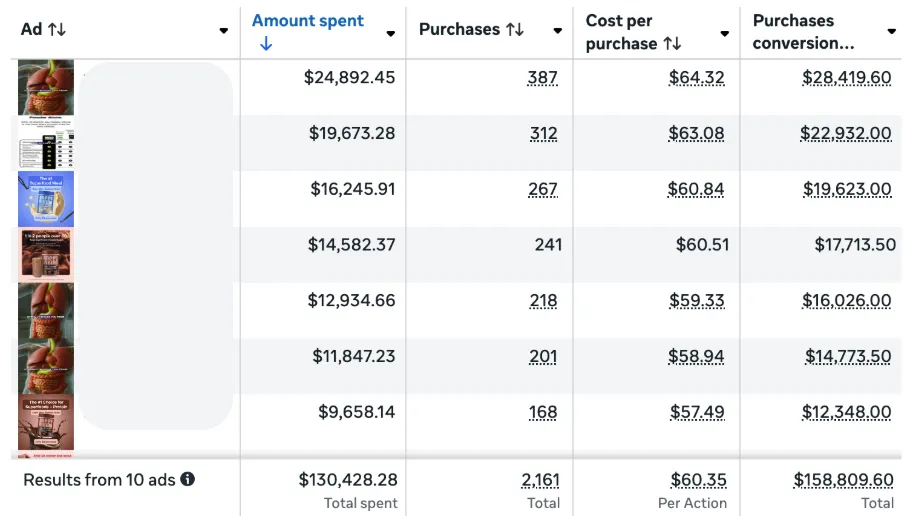Open the Cost per purchase column caret
Image resolution: width=904 pixels, height=516 pixels.
coord(724,33)
